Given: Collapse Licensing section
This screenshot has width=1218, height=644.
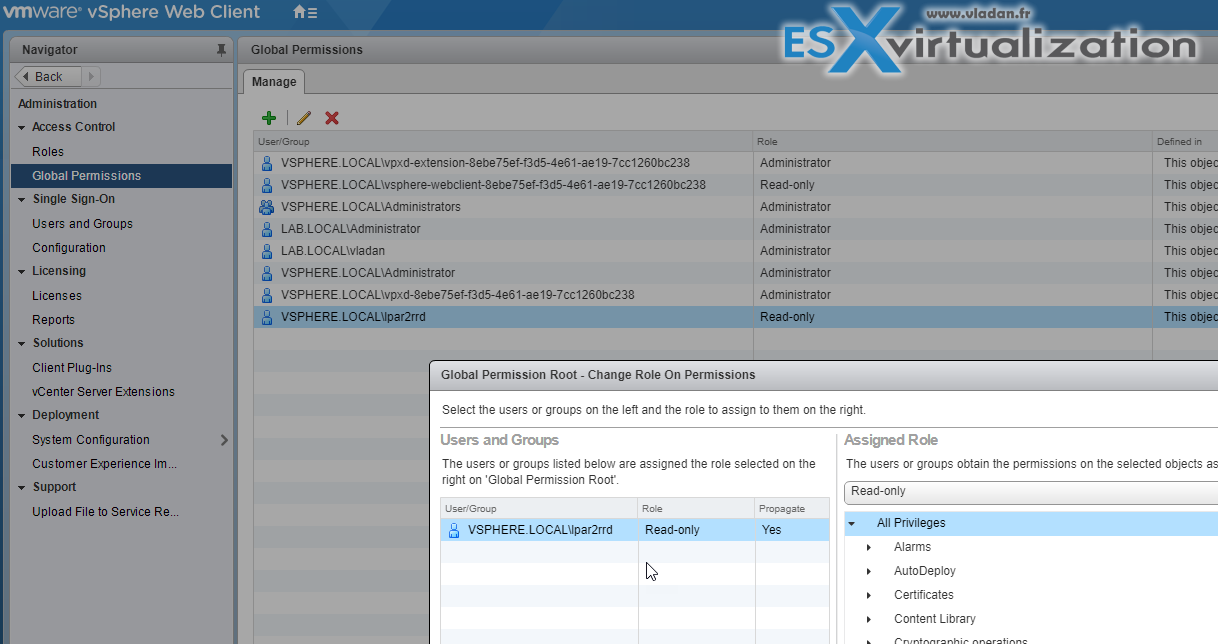Looking at the screenshot, I should click(x=22, y=272).
